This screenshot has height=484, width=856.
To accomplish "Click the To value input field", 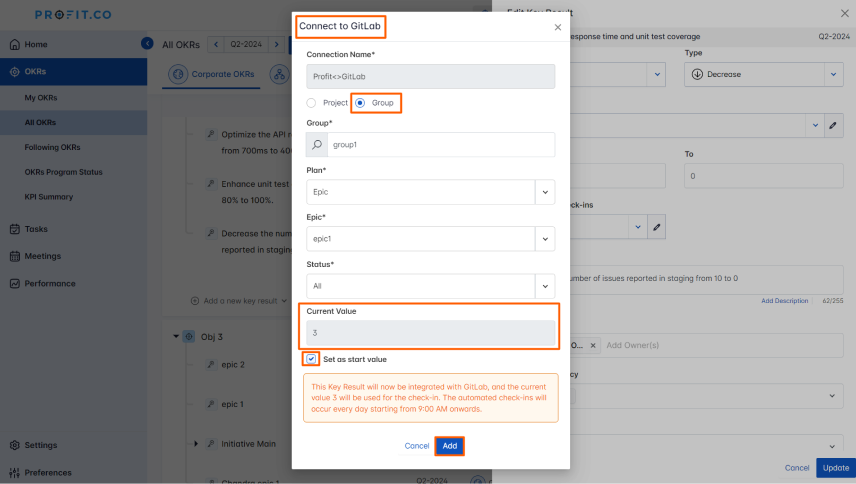I will tap(764, 176).
